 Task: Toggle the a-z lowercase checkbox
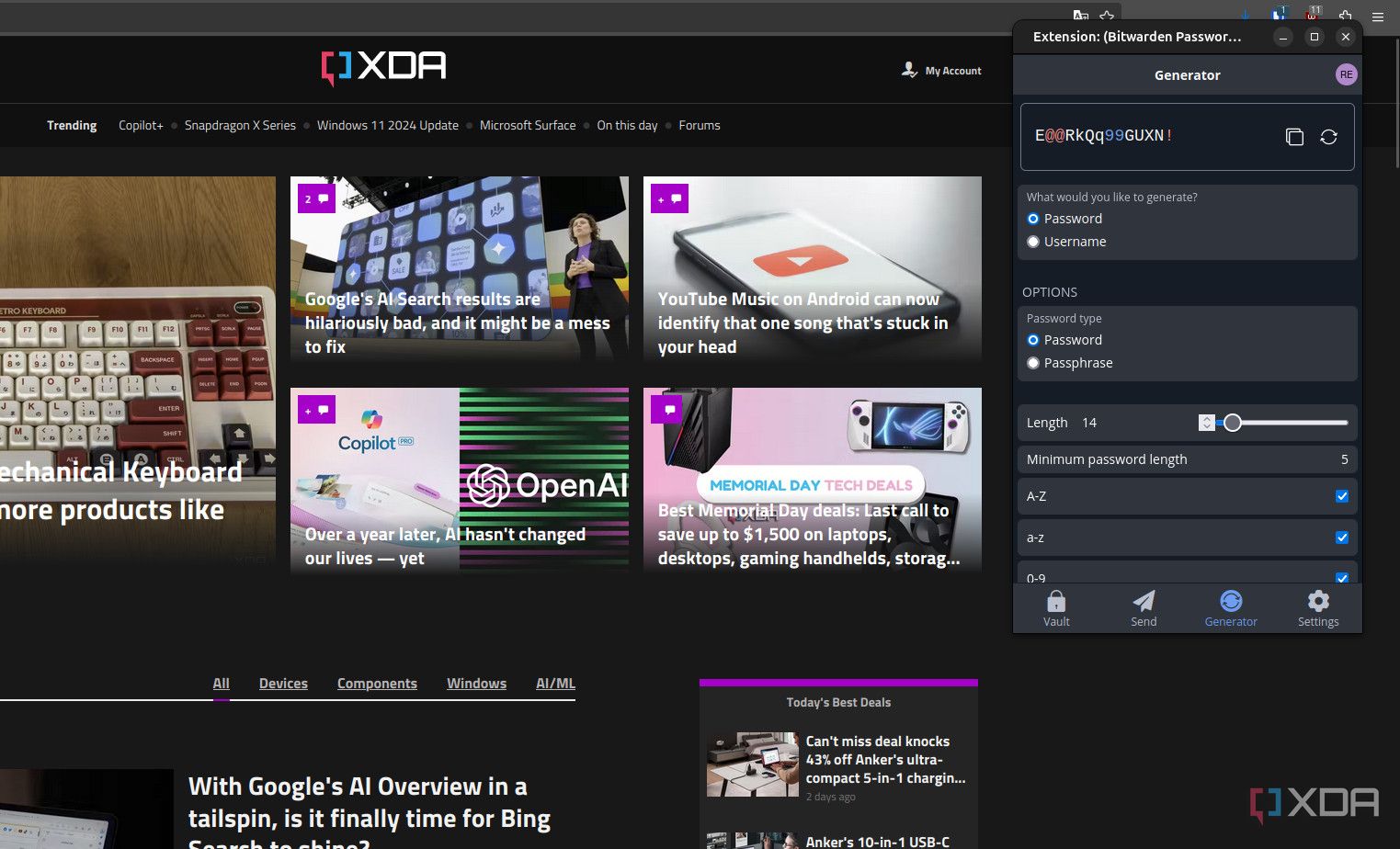1342,538
